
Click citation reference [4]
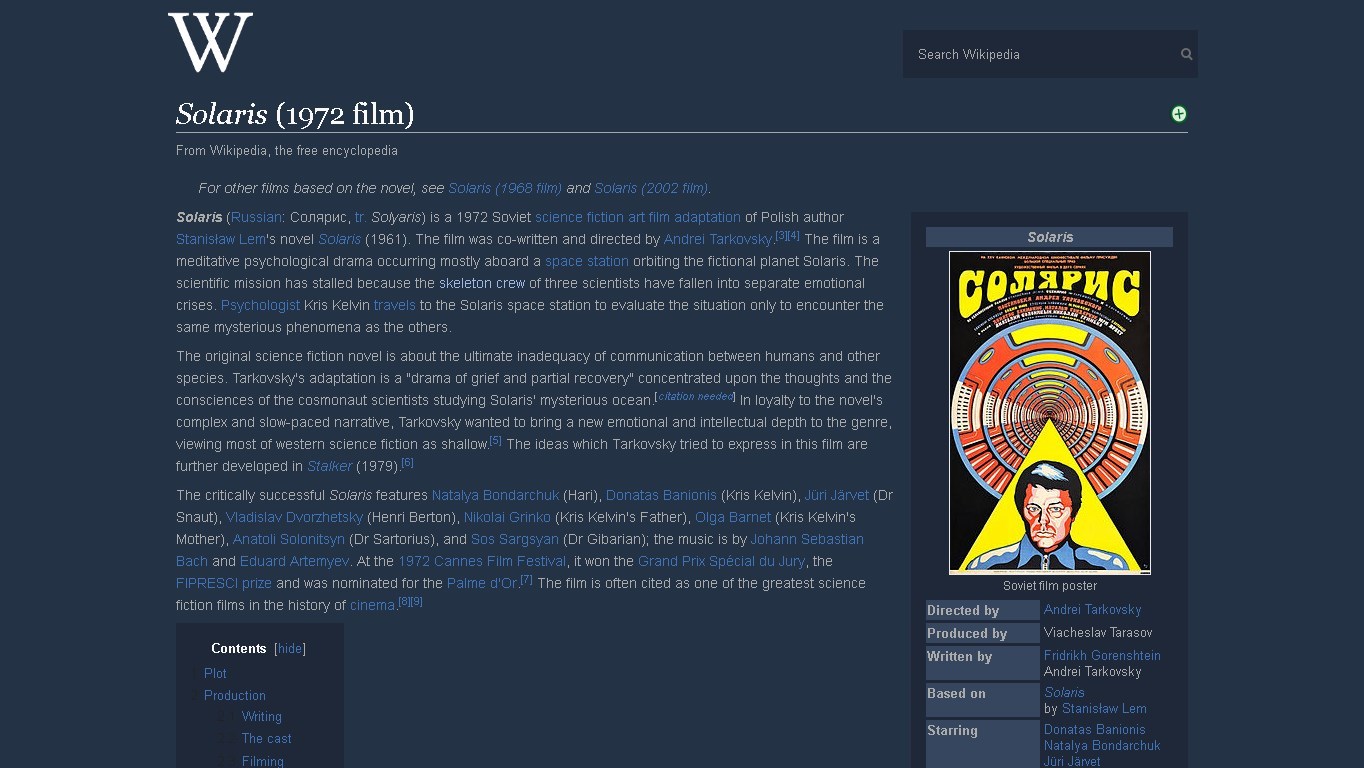[794, 236]
